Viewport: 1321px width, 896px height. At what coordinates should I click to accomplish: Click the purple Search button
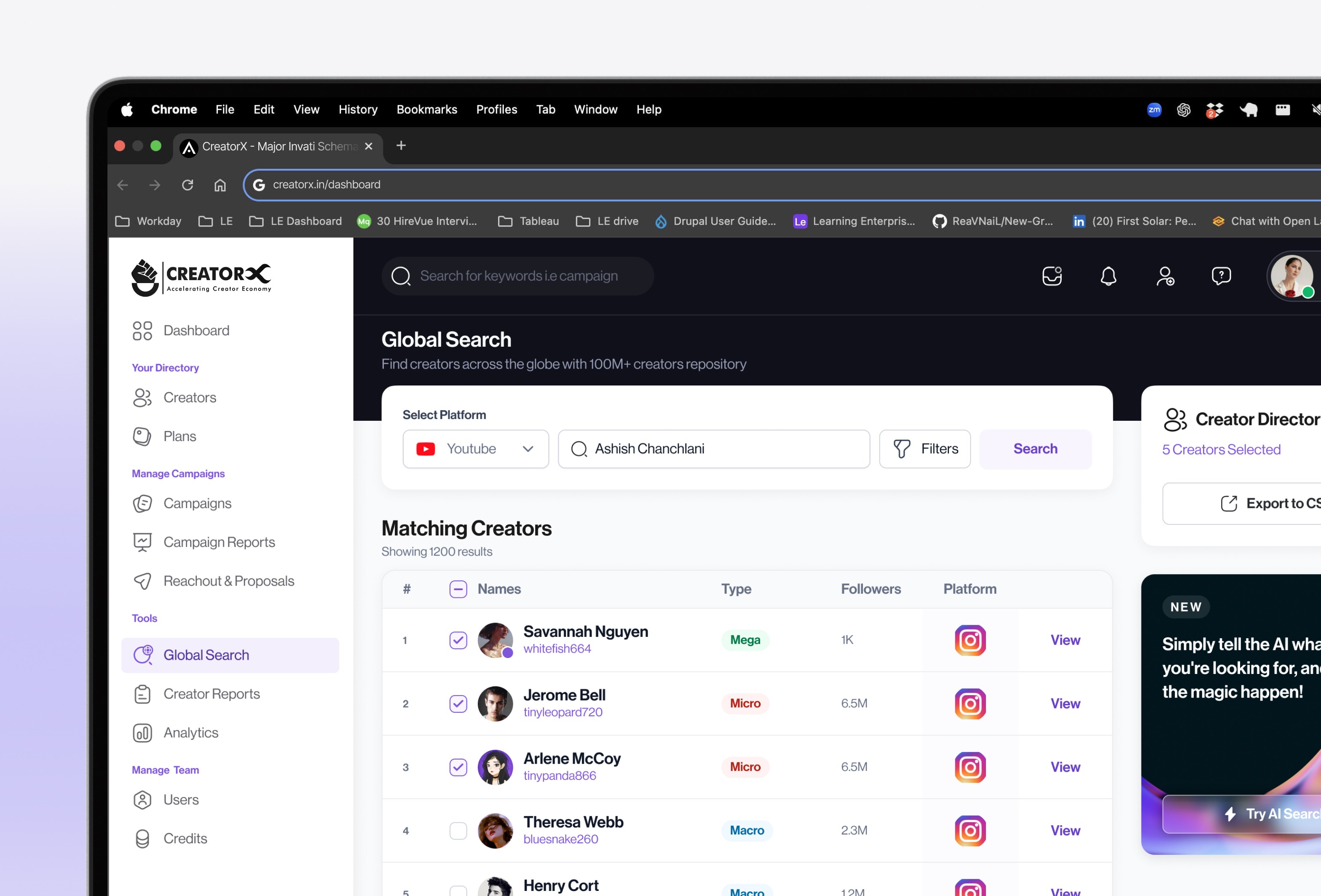1035,449
